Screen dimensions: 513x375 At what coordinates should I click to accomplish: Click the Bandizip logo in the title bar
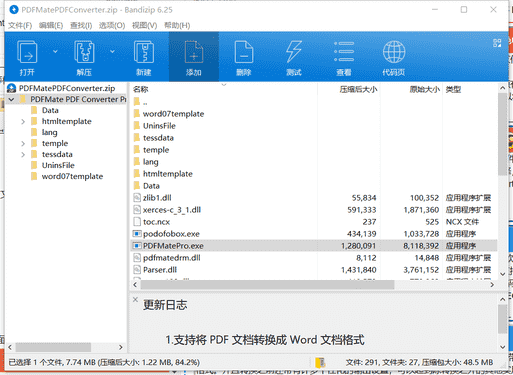14,10
